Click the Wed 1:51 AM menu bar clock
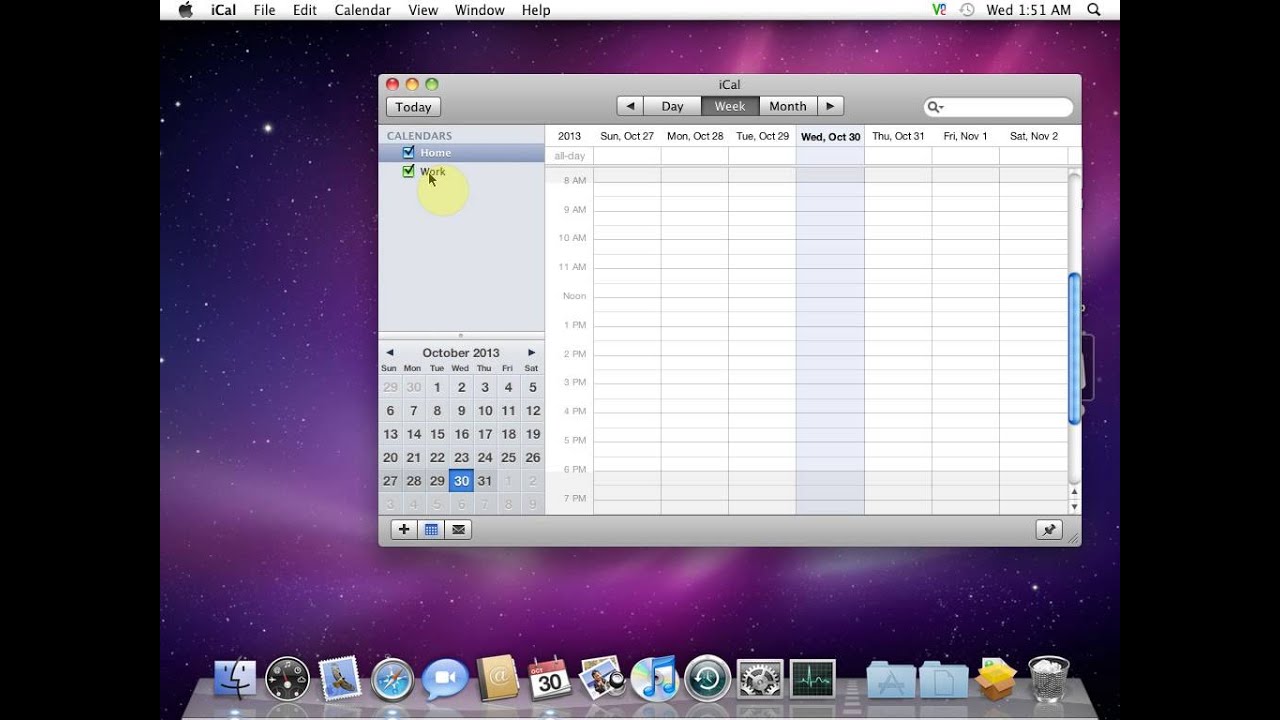1280x720 pixels. click(1029, 10)
